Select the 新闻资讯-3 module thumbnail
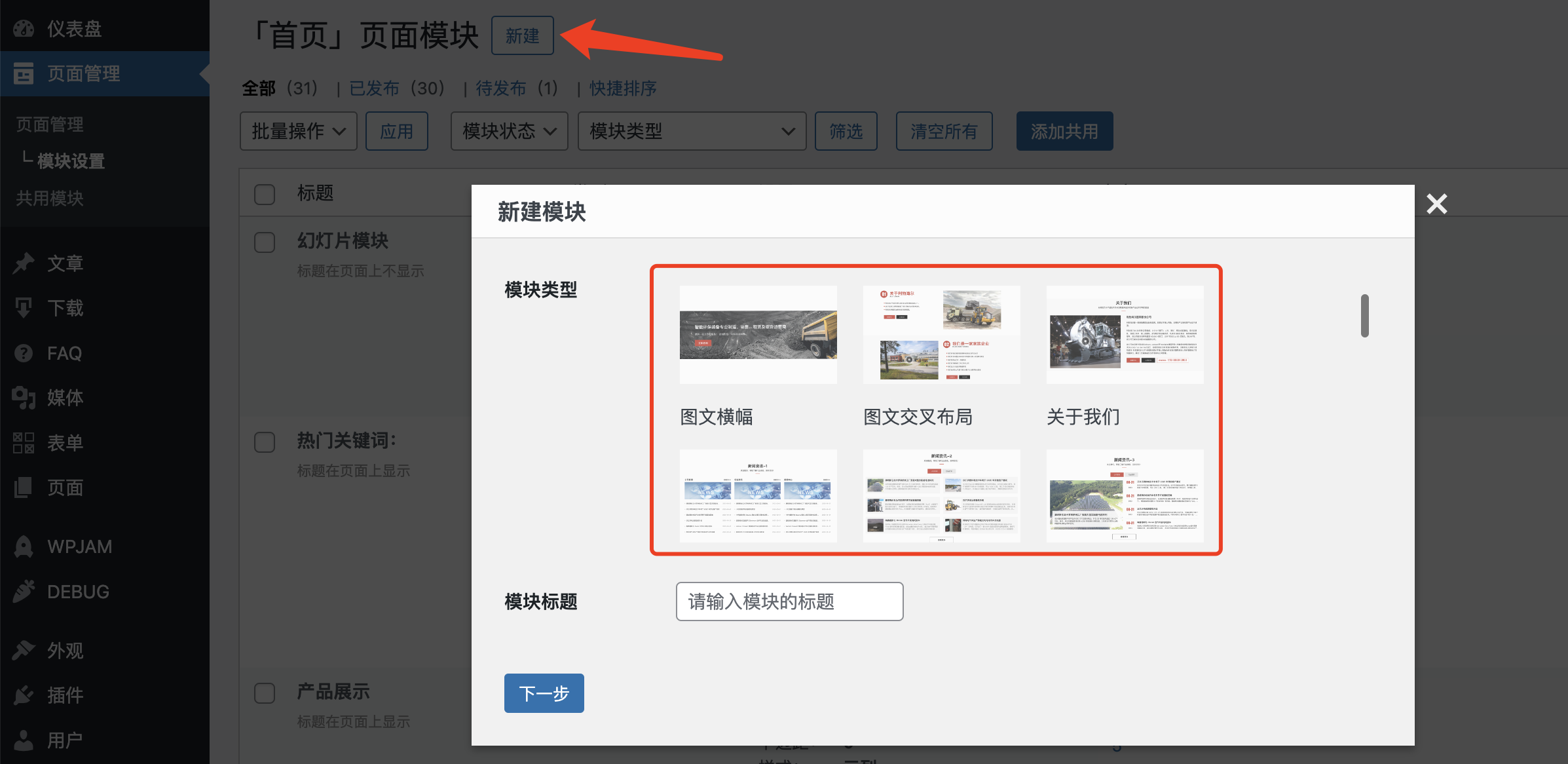Viewport: 1568px width, 764px height. (x=1125, y=496)
